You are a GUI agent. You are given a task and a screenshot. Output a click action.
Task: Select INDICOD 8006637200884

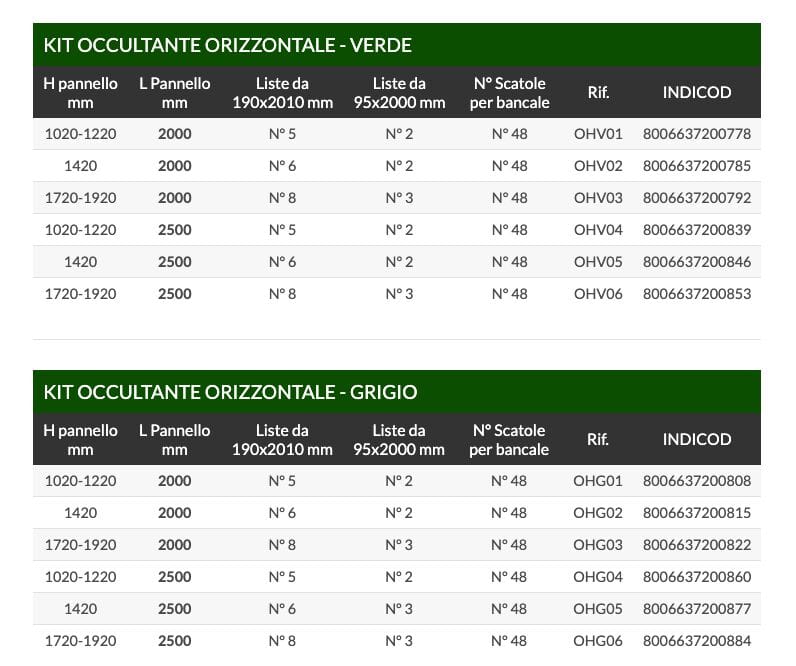(x=697, y=641)
